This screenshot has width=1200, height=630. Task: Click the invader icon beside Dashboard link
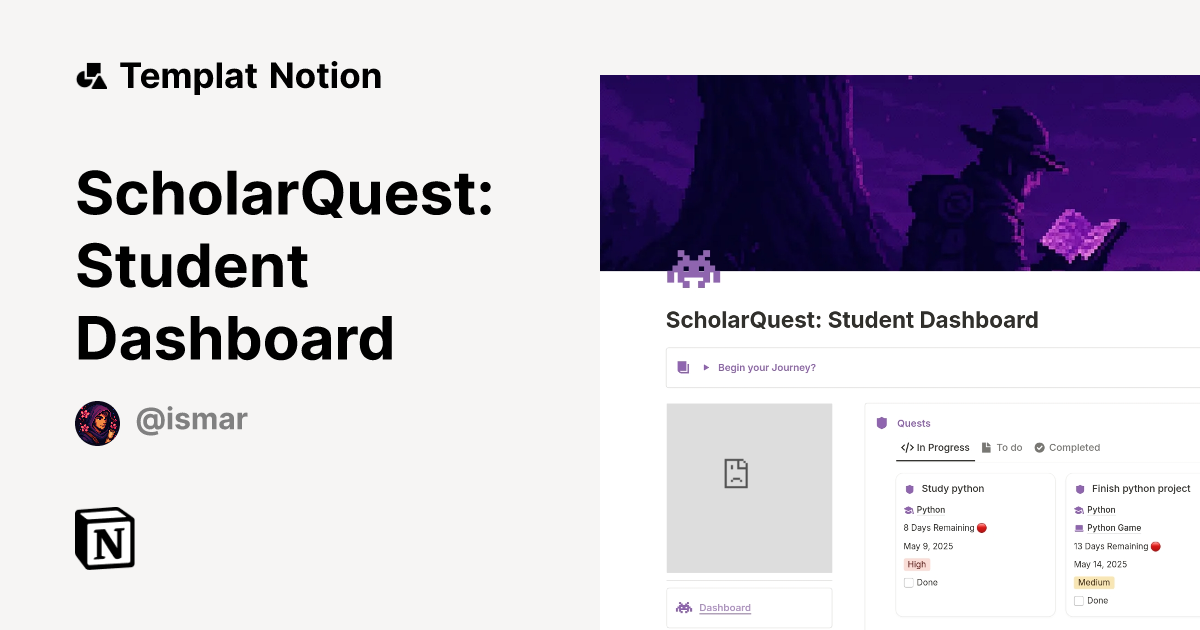[x=684, y=607]
